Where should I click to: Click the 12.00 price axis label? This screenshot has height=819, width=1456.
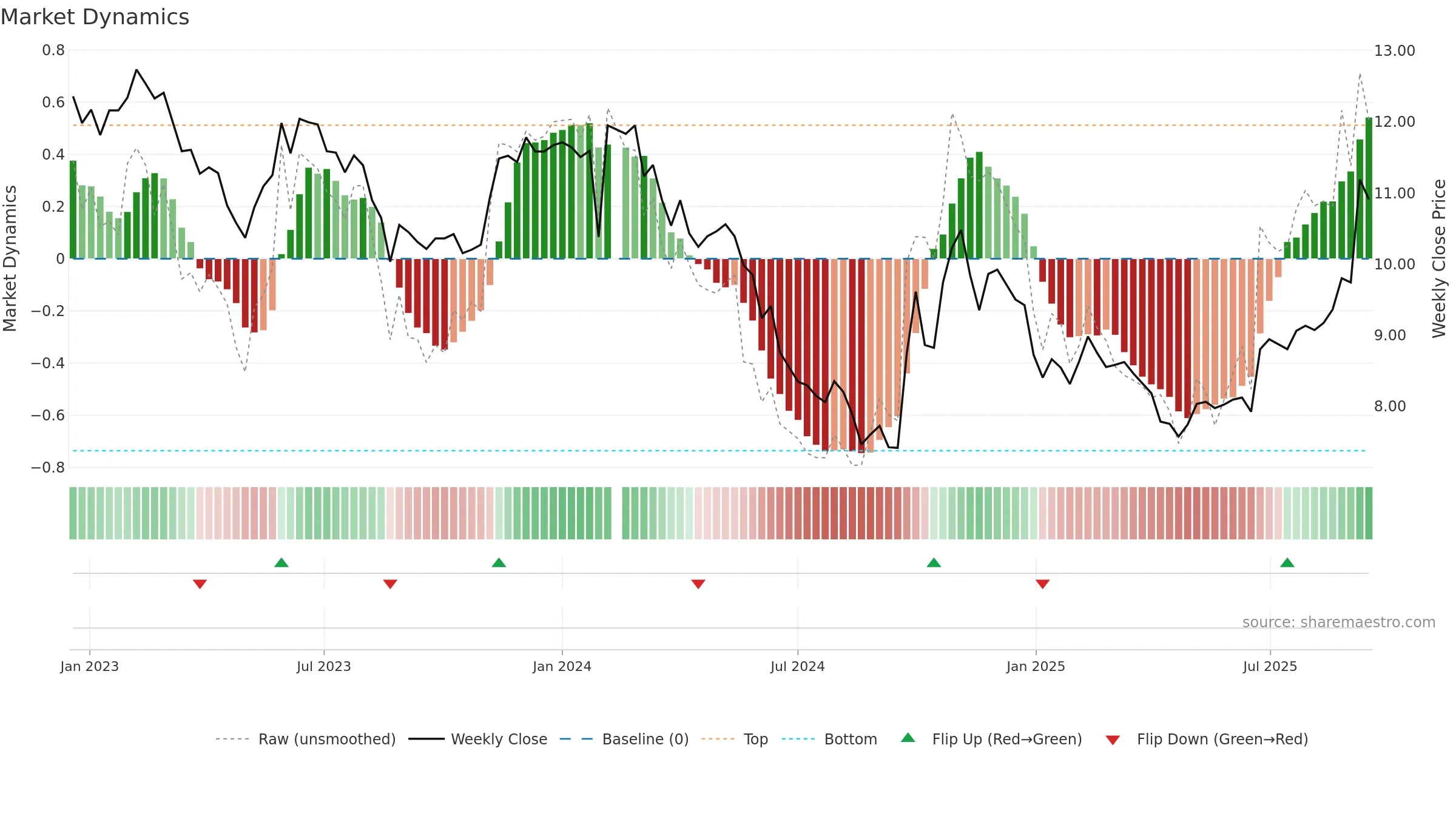click(x=1395, y=121)
